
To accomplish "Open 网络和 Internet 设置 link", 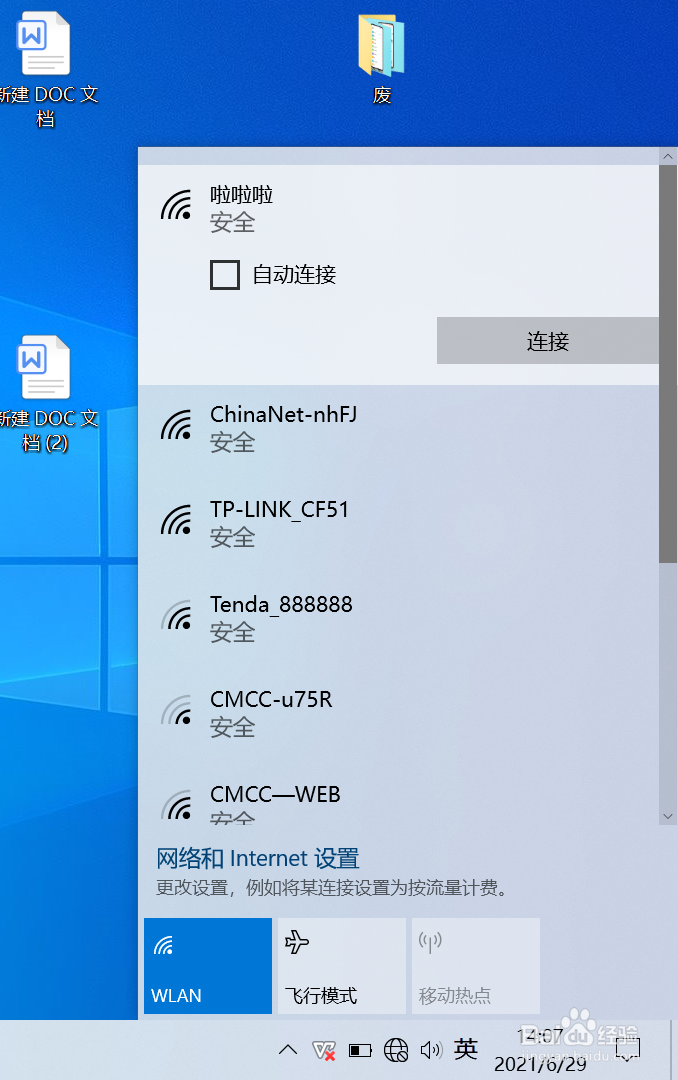I will (x=258, y=858).
